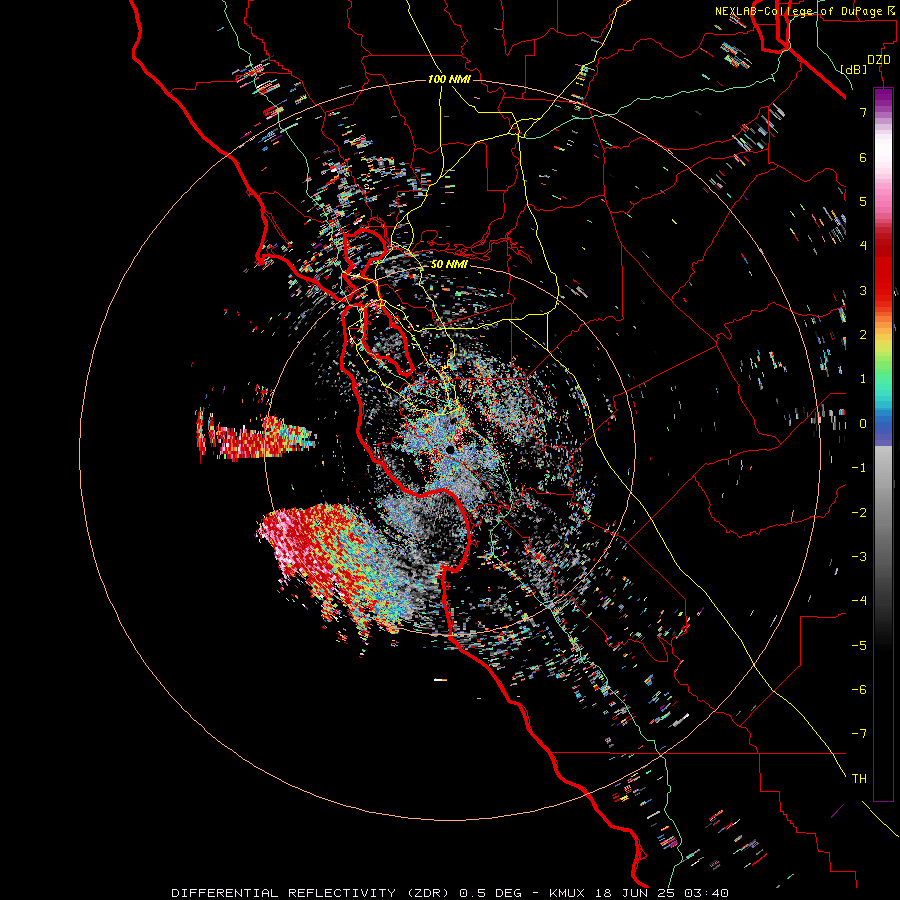
Task: Select the 100 NMI range ring label
Action: tap(449, 79)
